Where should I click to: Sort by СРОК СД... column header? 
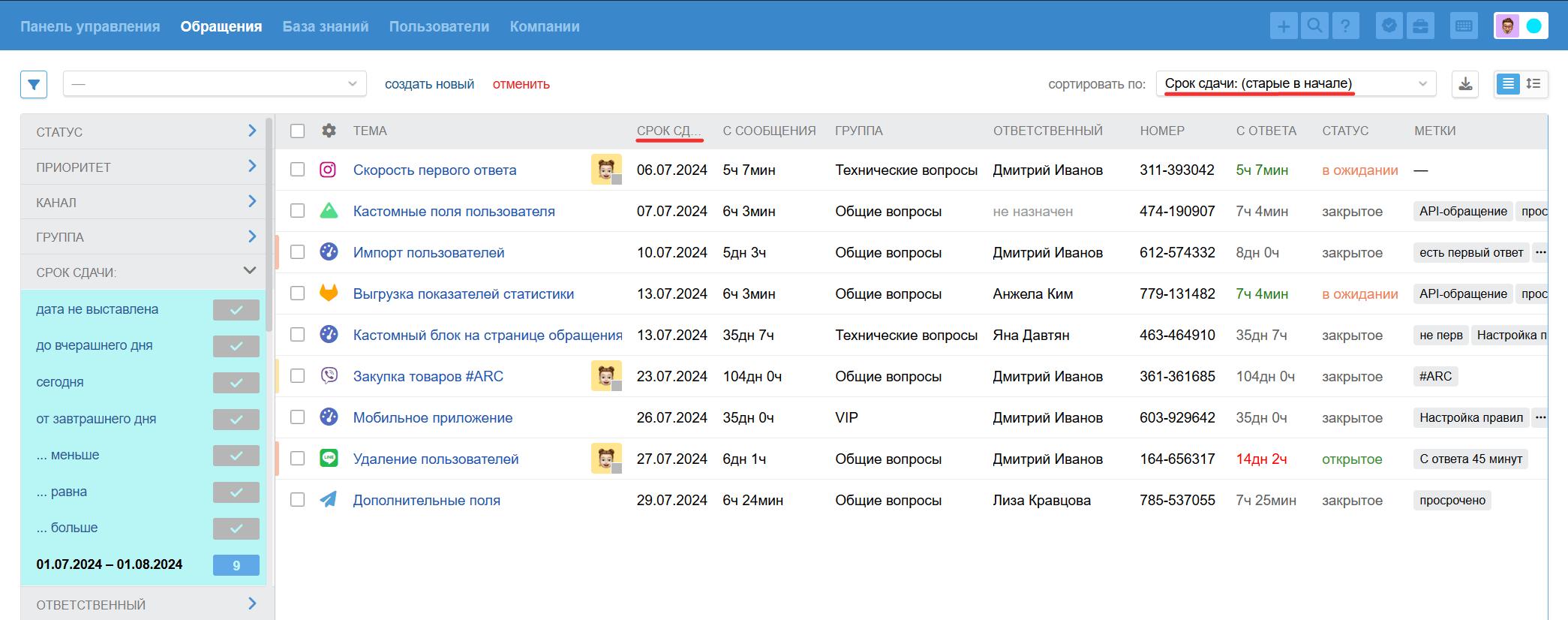[669, 131]
